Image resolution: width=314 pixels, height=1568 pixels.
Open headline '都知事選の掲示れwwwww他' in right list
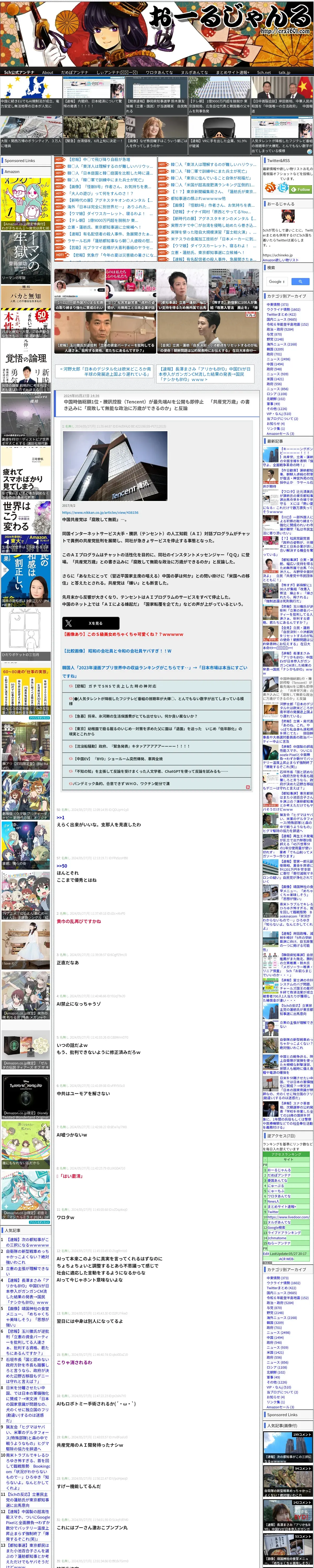click(x=198, y=198)
